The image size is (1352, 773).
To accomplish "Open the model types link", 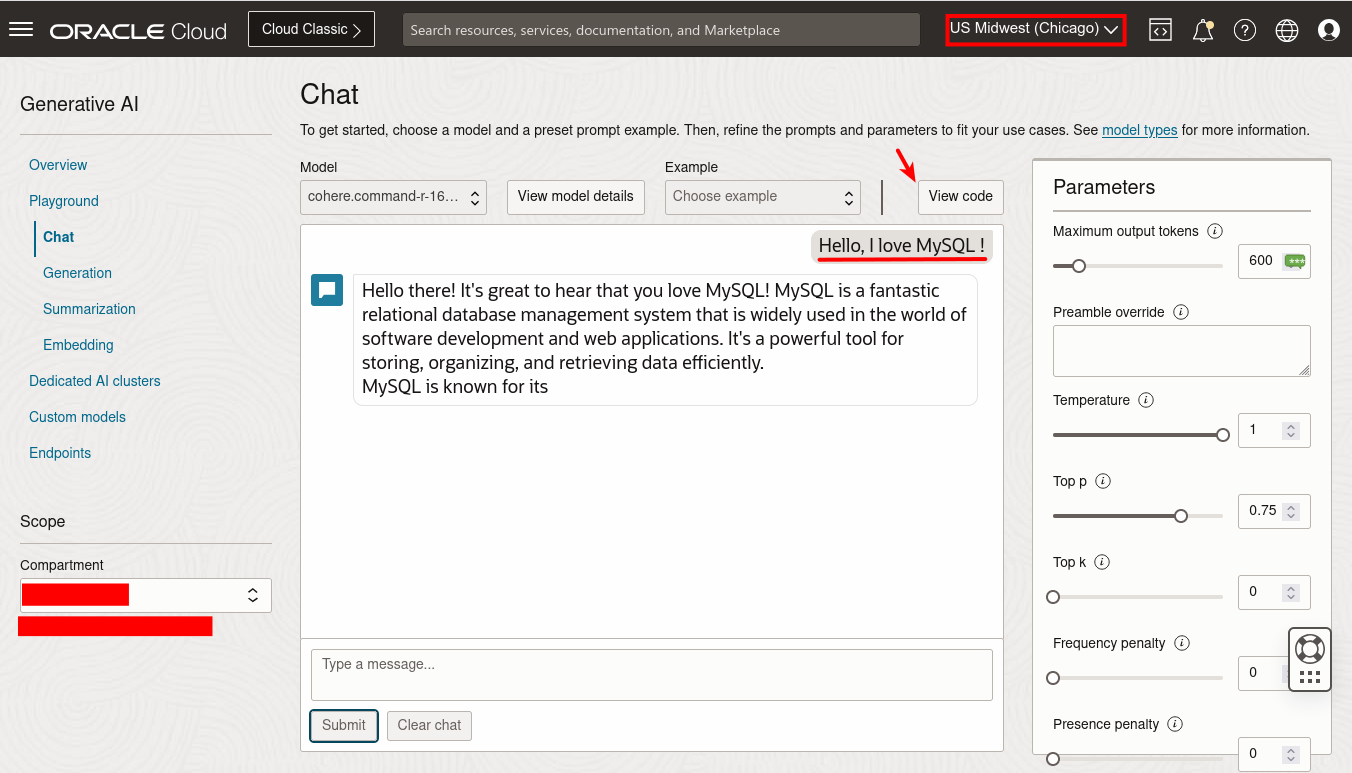I will 1140,130.
